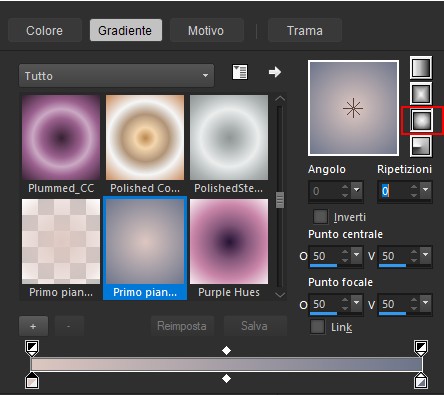444x395 pixels.
Task: Select the radial gradient style icon
Action: [421, 146]
